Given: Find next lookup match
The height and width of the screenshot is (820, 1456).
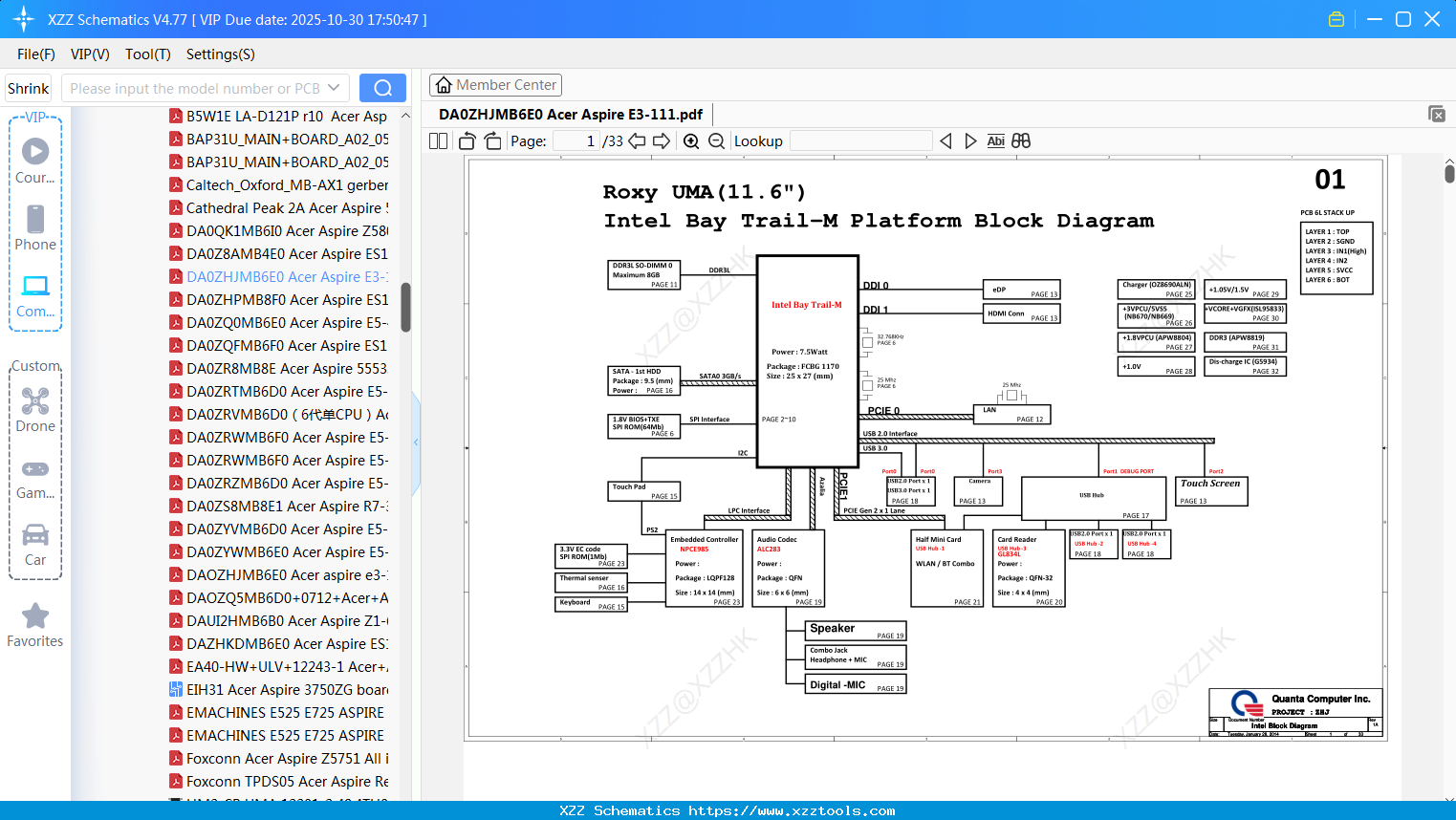Looking at the screenshot, I should 970,141.
